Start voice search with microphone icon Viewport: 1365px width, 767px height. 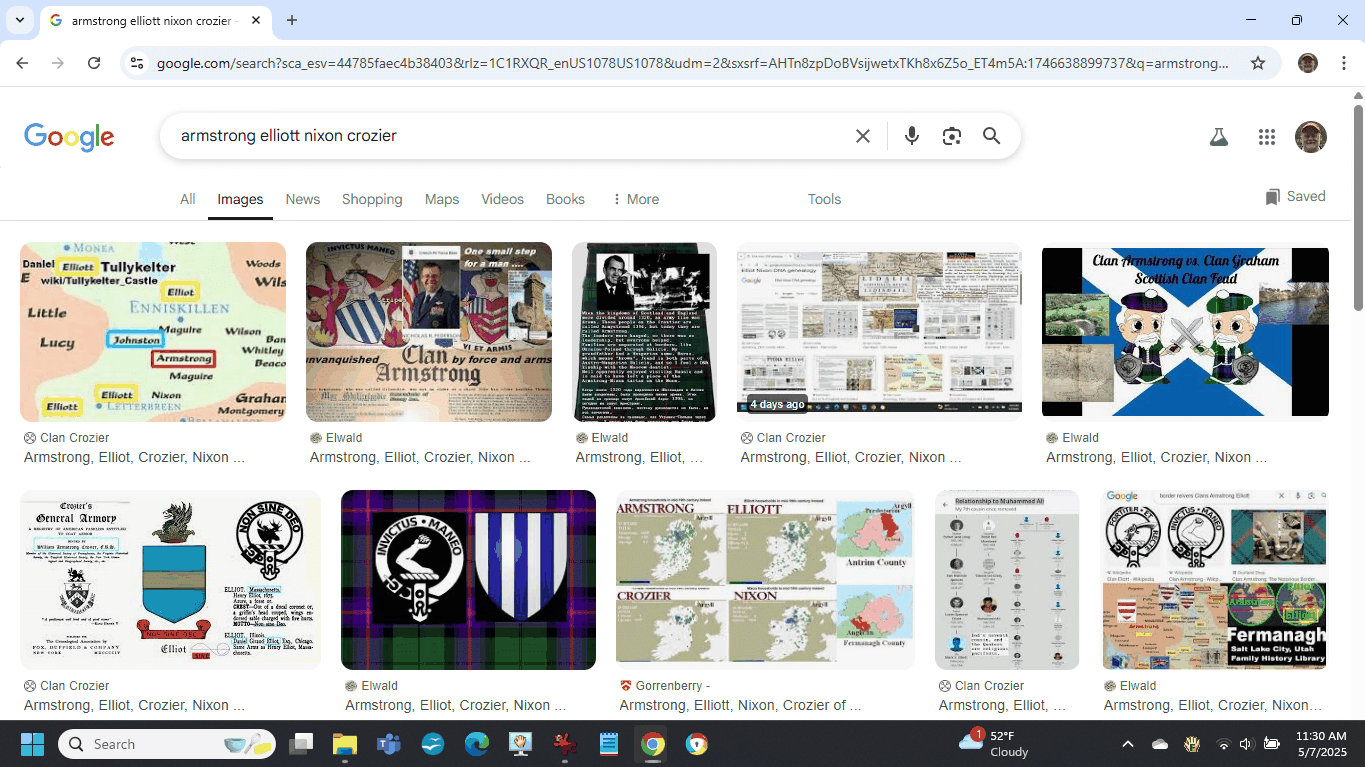(x=911, y=136)
